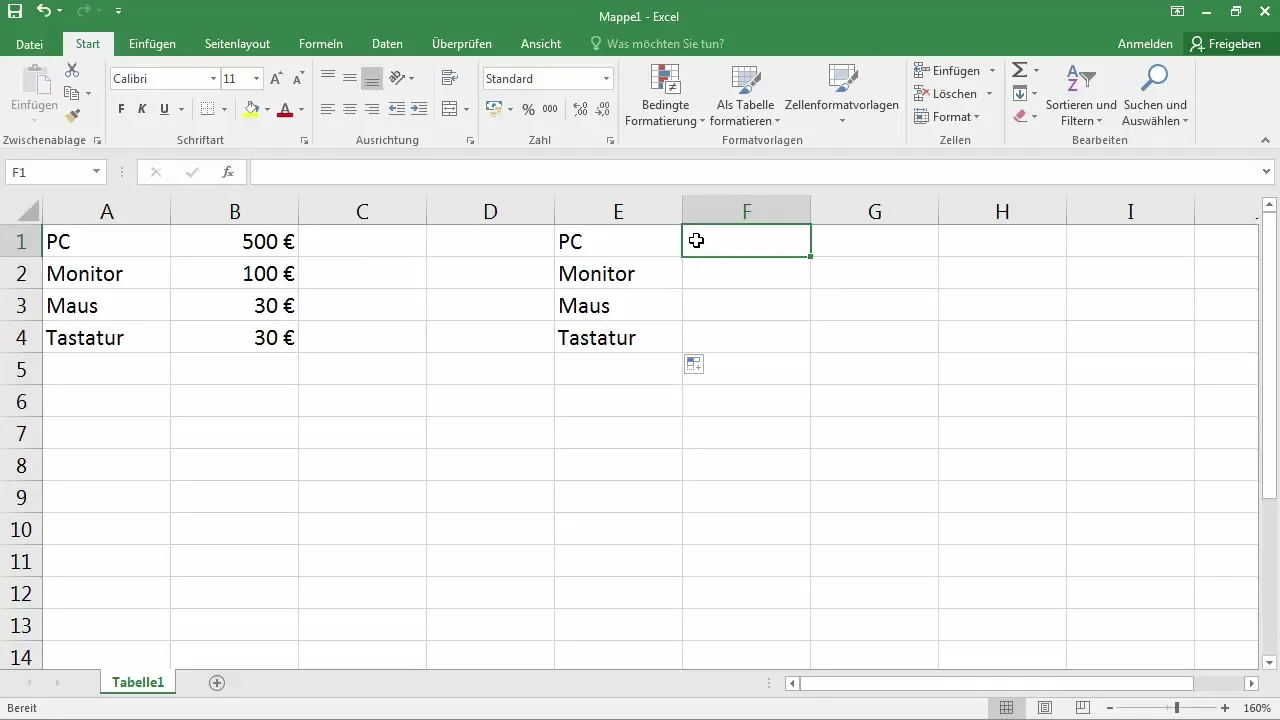
Task: Click the text orientation icon
Action: point(397,78)
